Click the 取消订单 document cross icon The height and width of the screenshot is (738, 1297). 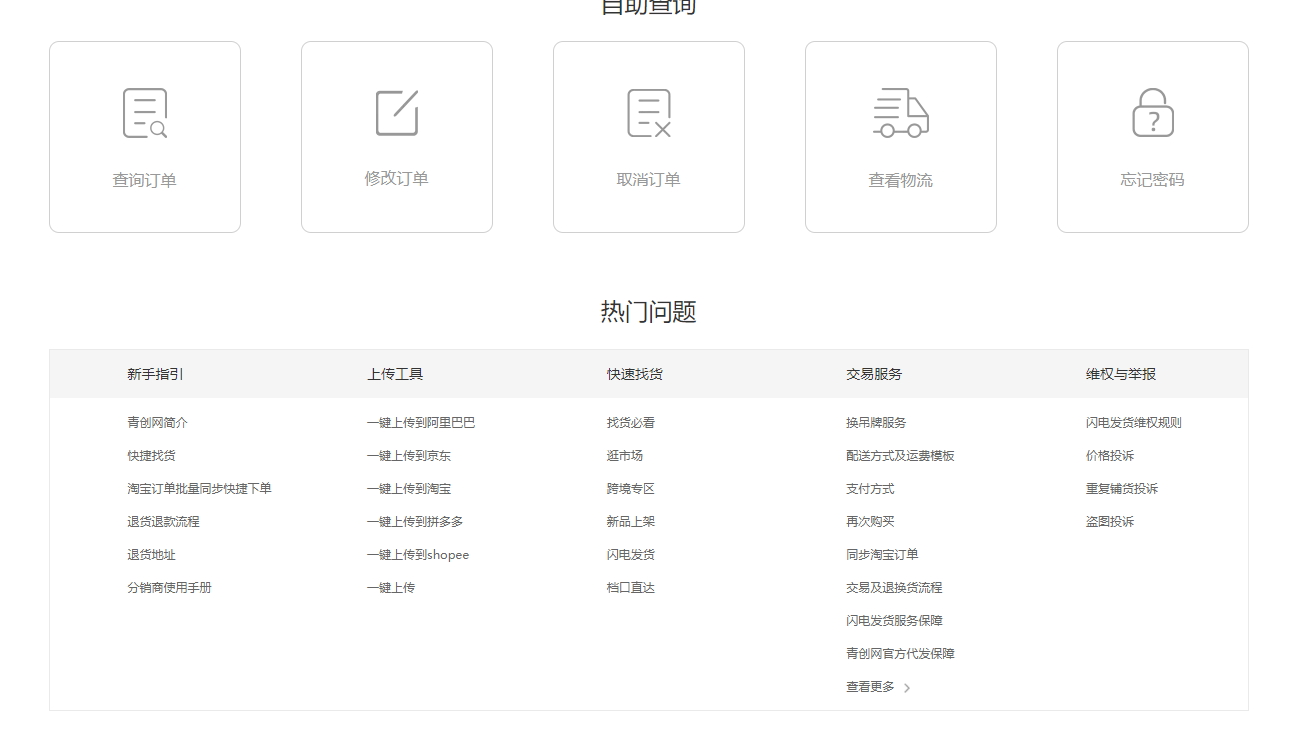click(x=649, y=113)
